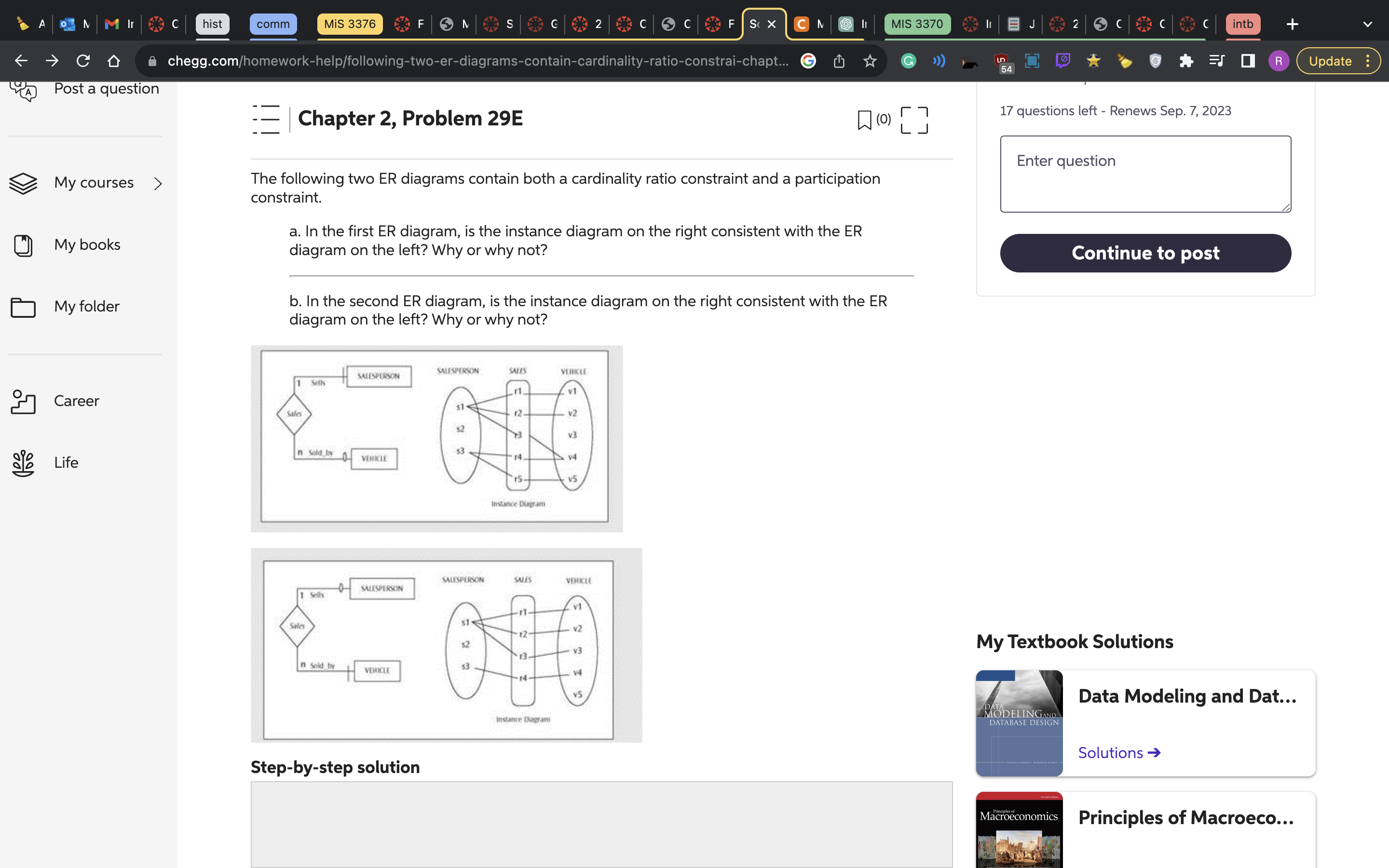
Task: Open the My folder sidebar item
Action: (x=86, y=307)
